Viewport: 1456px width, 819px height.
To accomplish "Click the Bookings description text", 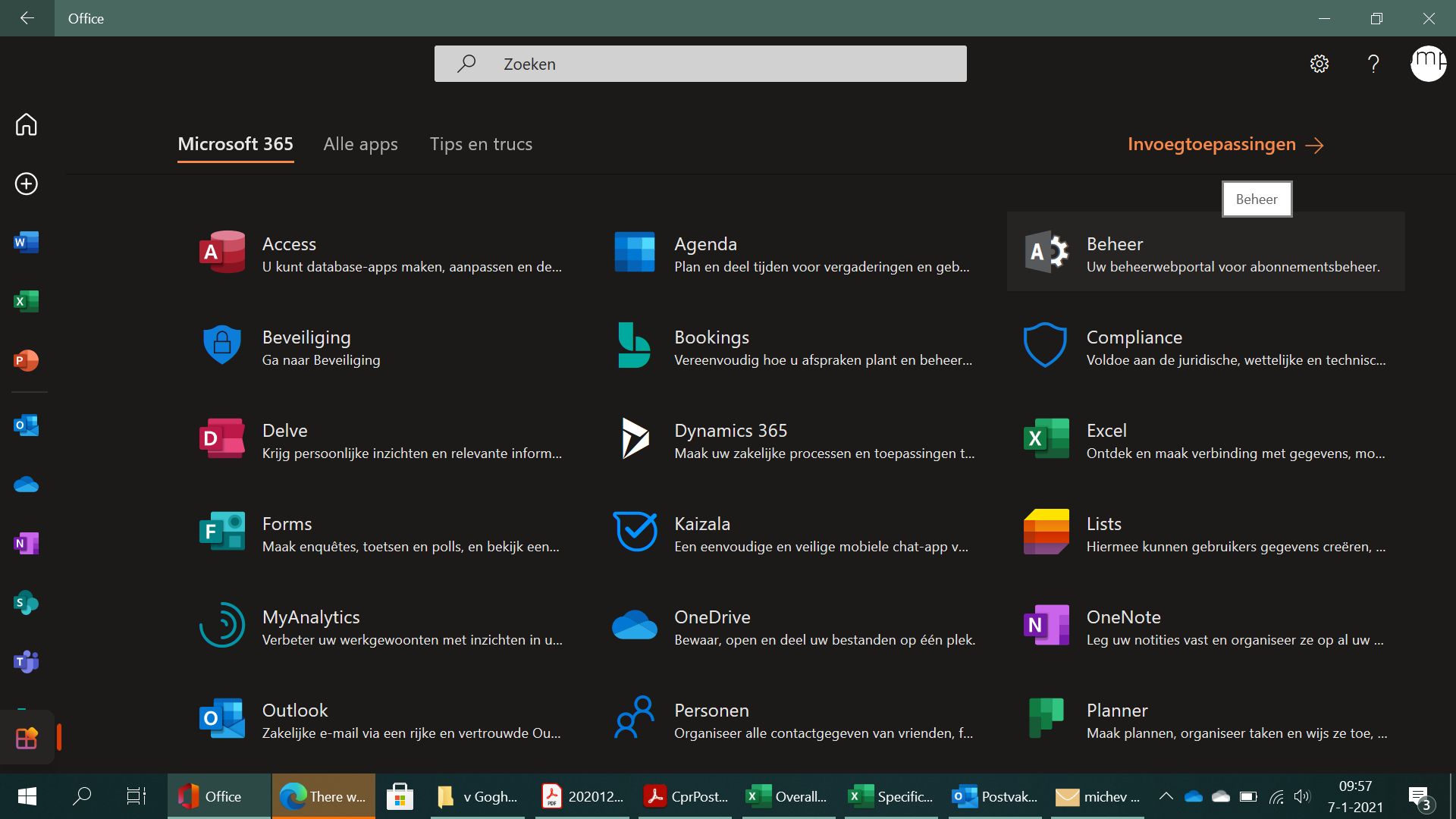I will [x=823, y=360].
